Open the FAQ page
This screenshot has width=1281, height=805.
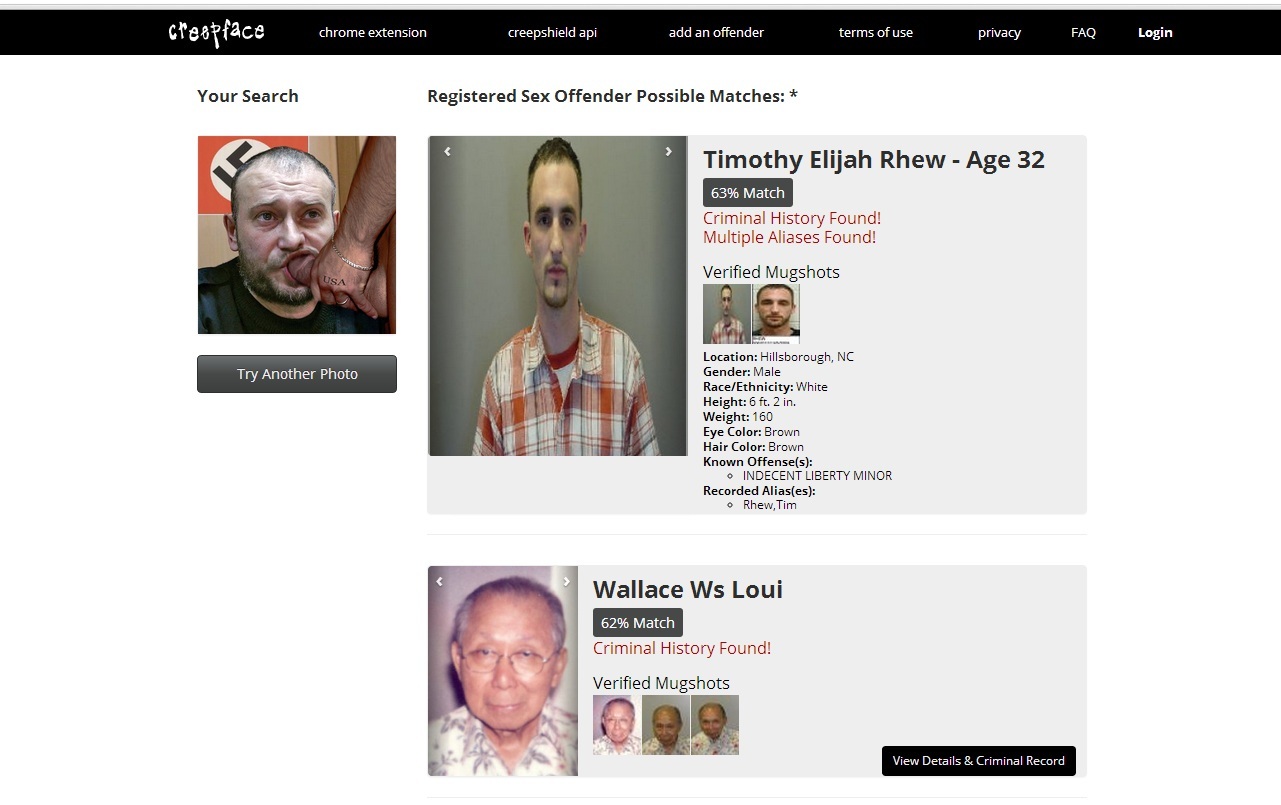(x=1083, y=32)
